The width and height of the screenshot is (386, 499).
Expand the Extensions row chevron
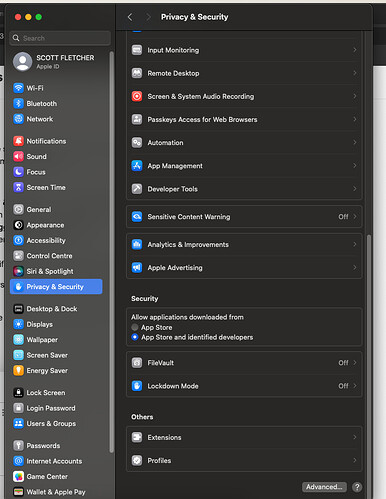pos(355,437)
